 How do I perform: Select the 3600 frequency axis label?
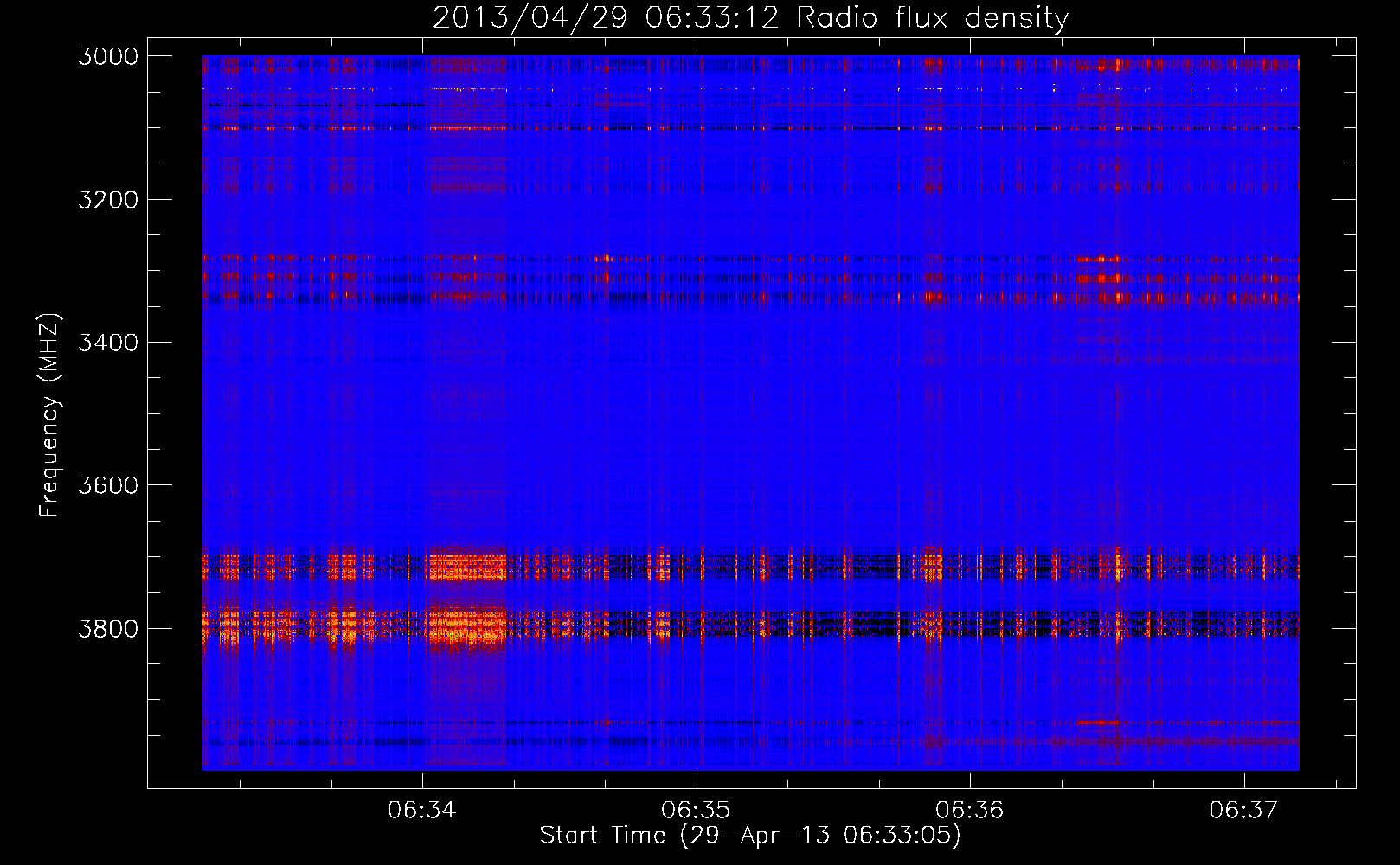pos(108,485)
